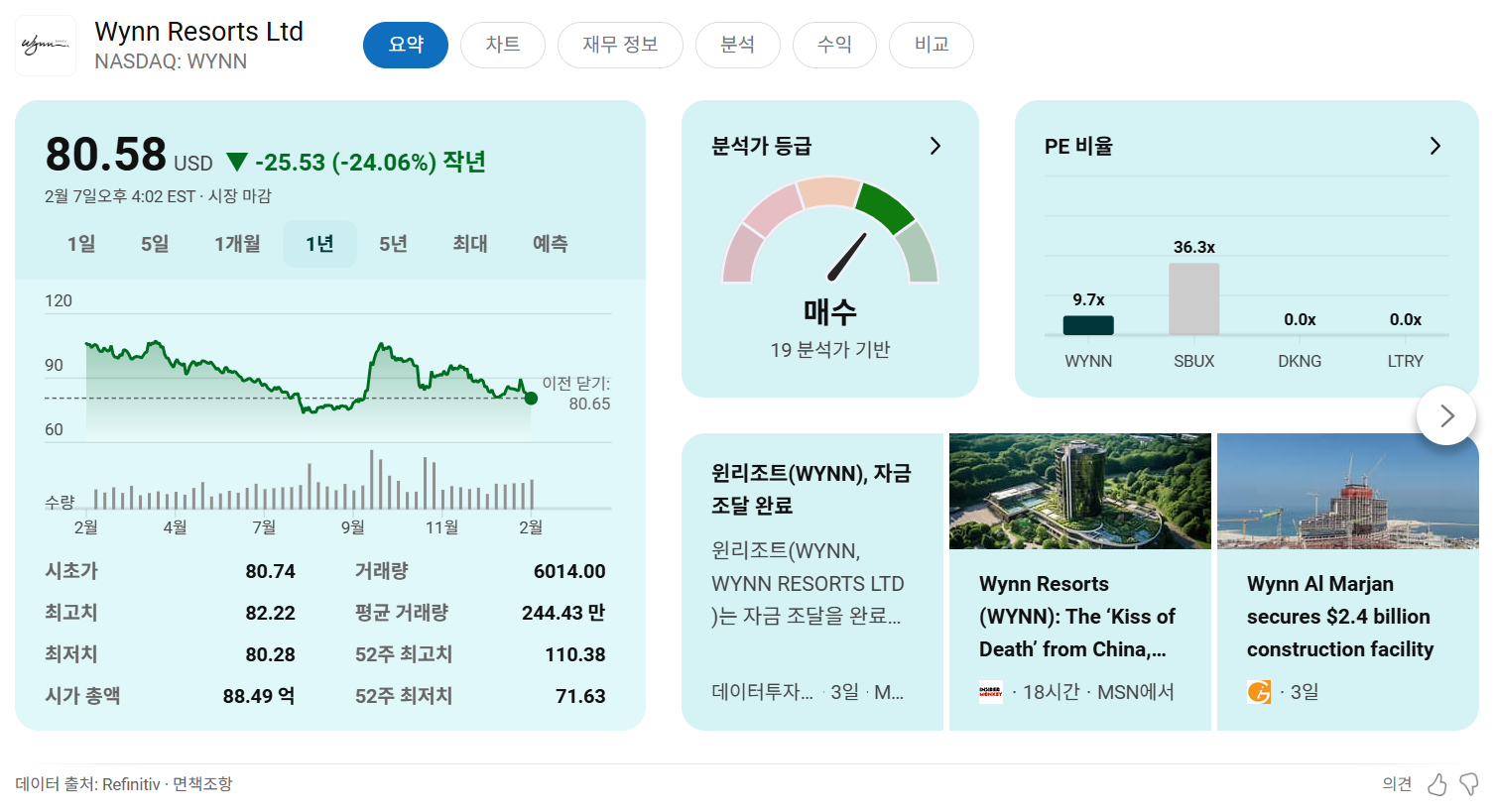This screenshot has width=1496, height=812.
Task: Expand the 분석가 등급 card chevron
Action: pos(935,146)
